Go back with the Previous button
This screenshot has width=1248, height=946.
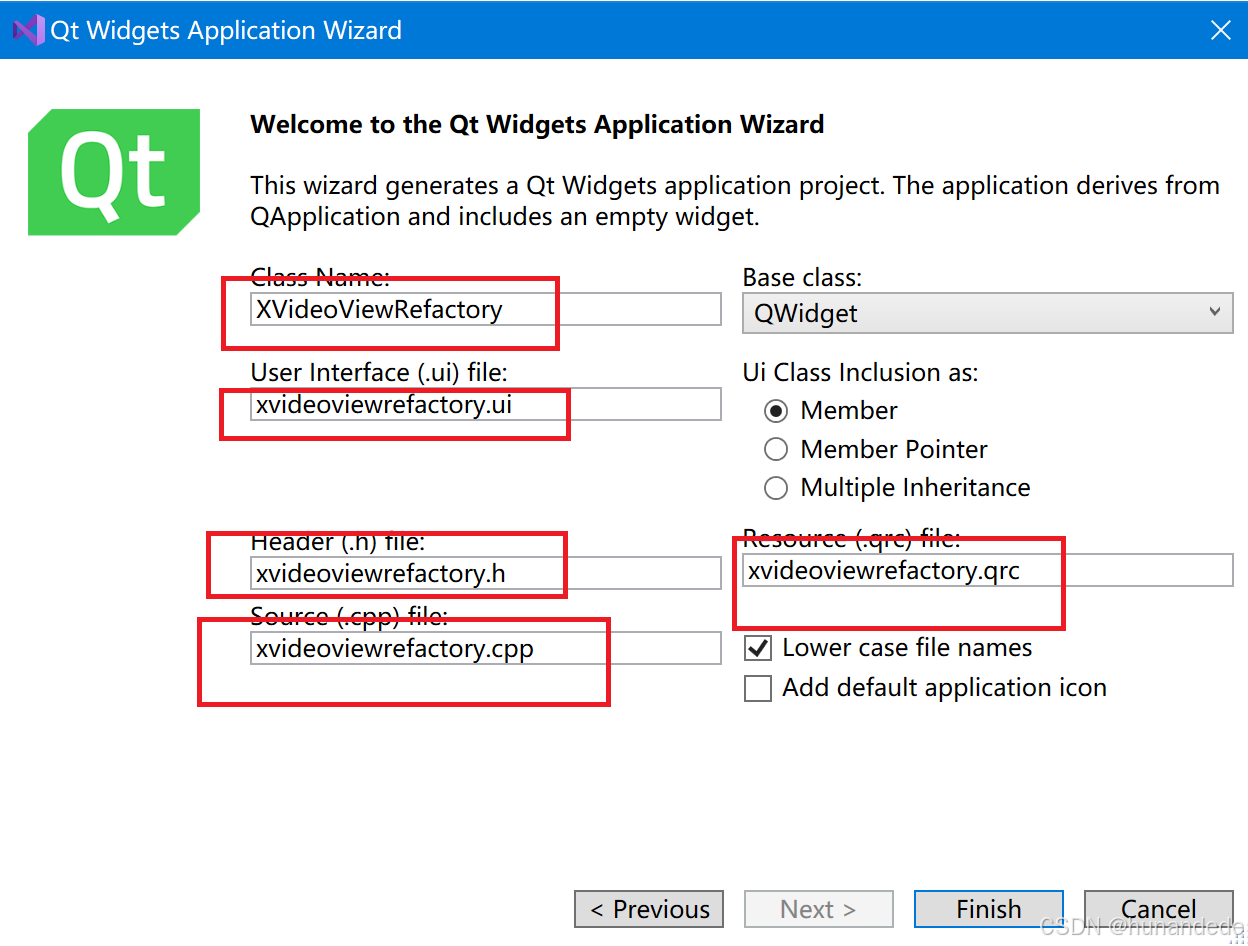pos(649,909)
